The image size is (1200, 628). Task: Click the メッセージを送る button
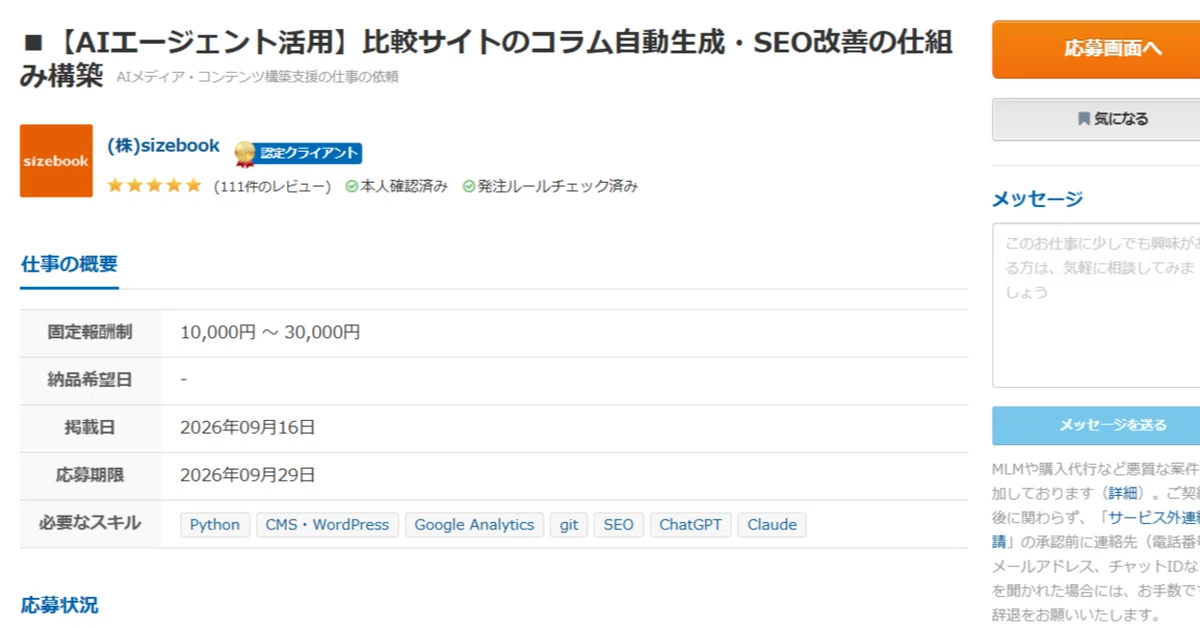[1096, 425]
